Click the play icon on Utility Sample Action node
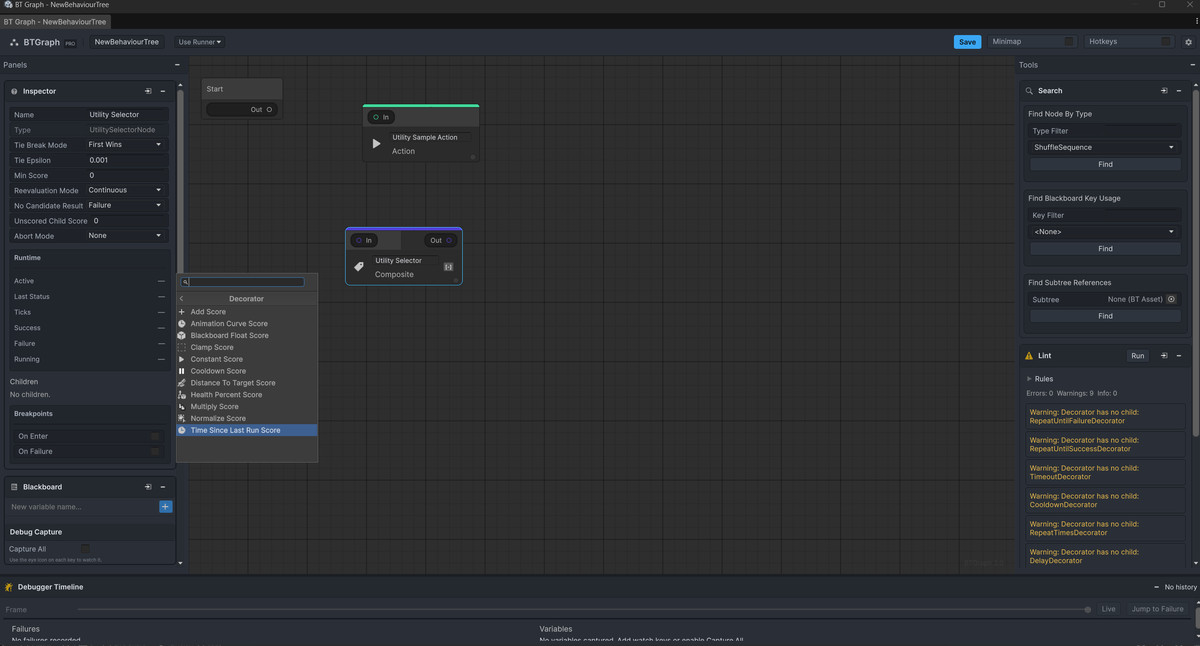Viewport: 1200px width, 646px height. (376, 144)
